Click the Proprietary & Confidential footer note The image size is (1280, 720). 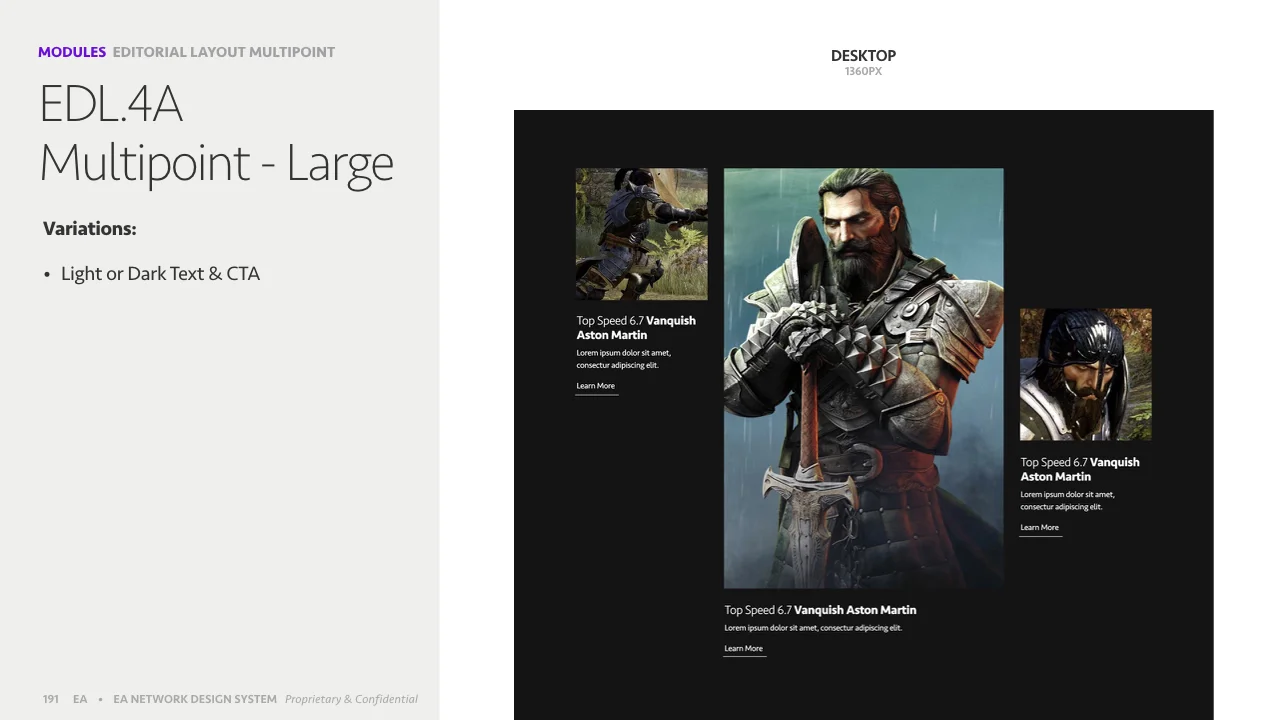351,699
